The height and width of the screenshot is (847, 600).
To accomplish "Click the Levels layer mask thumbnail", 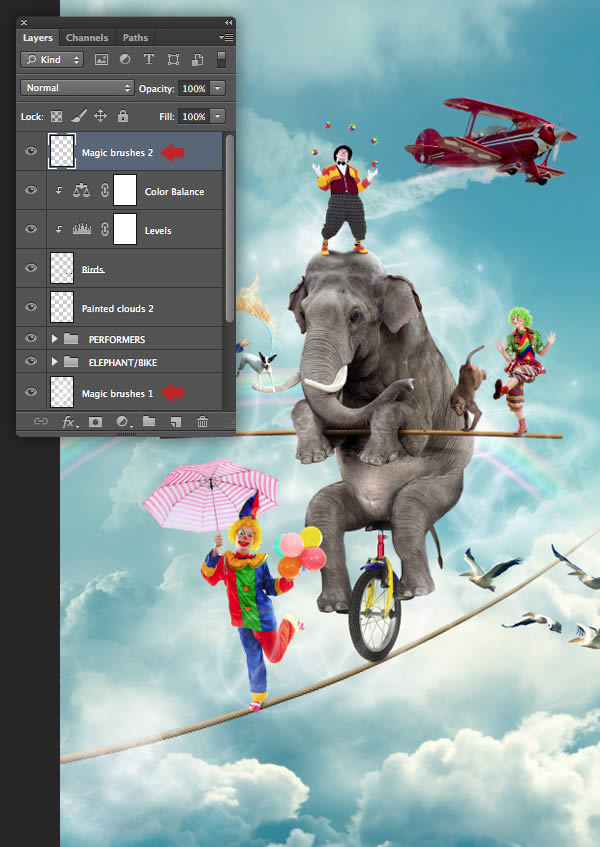I will (x=125, y=229).
